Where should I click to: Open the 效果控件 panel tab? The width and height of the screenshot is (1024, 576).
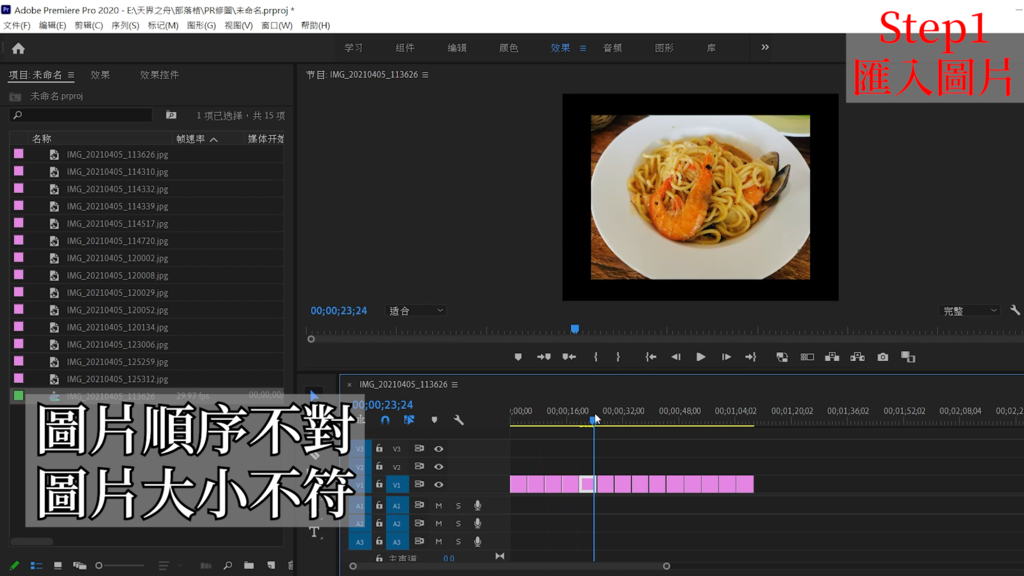159,75
